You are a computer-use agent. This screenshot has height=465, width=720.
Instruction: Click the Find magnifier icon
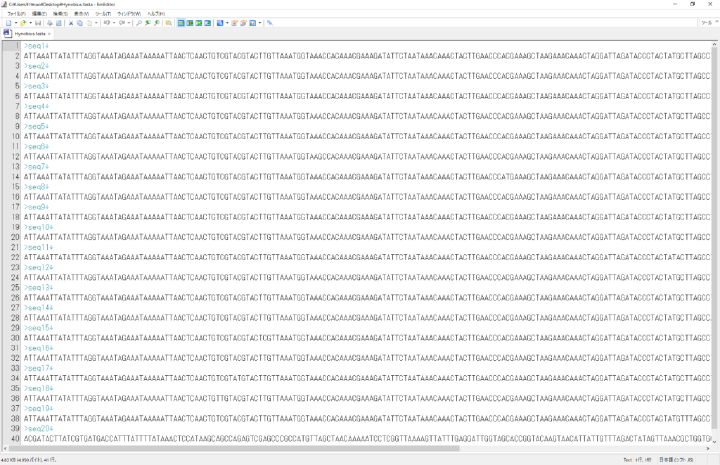(x=139, y=22)
